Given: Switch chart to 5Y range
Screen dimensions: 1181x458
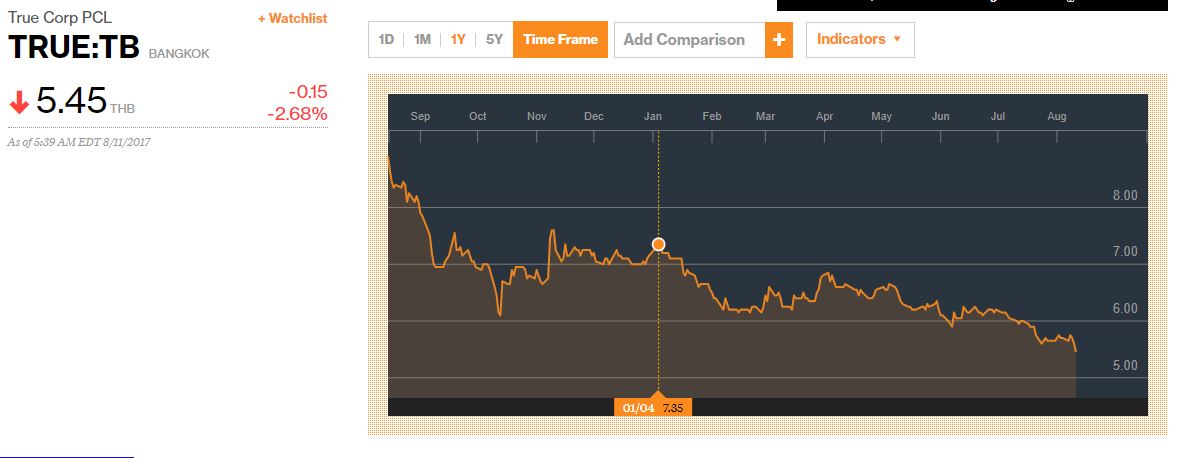Looking at the screenshot, I should coord(494,40).
